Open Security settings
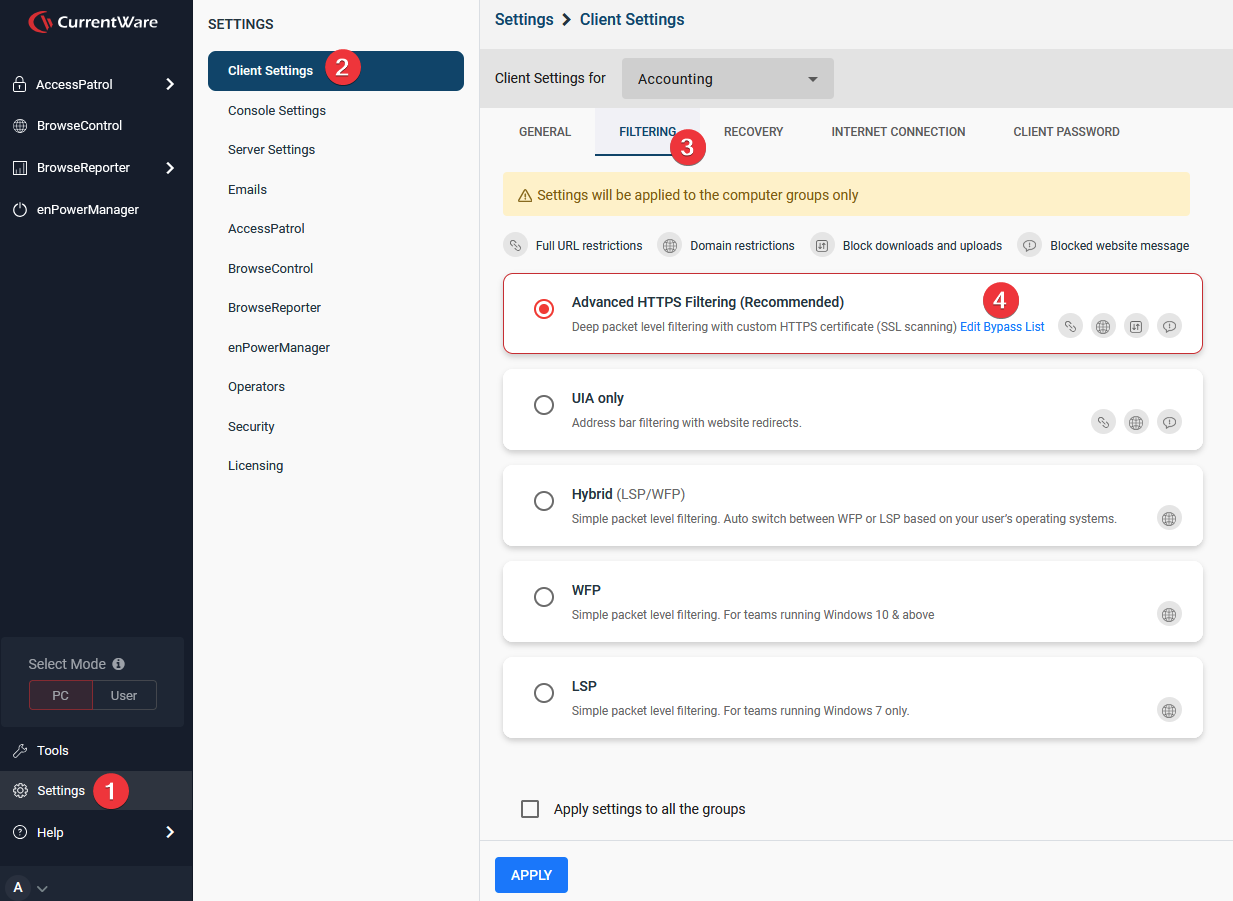 pyautogui.click(x=251, y=426)
